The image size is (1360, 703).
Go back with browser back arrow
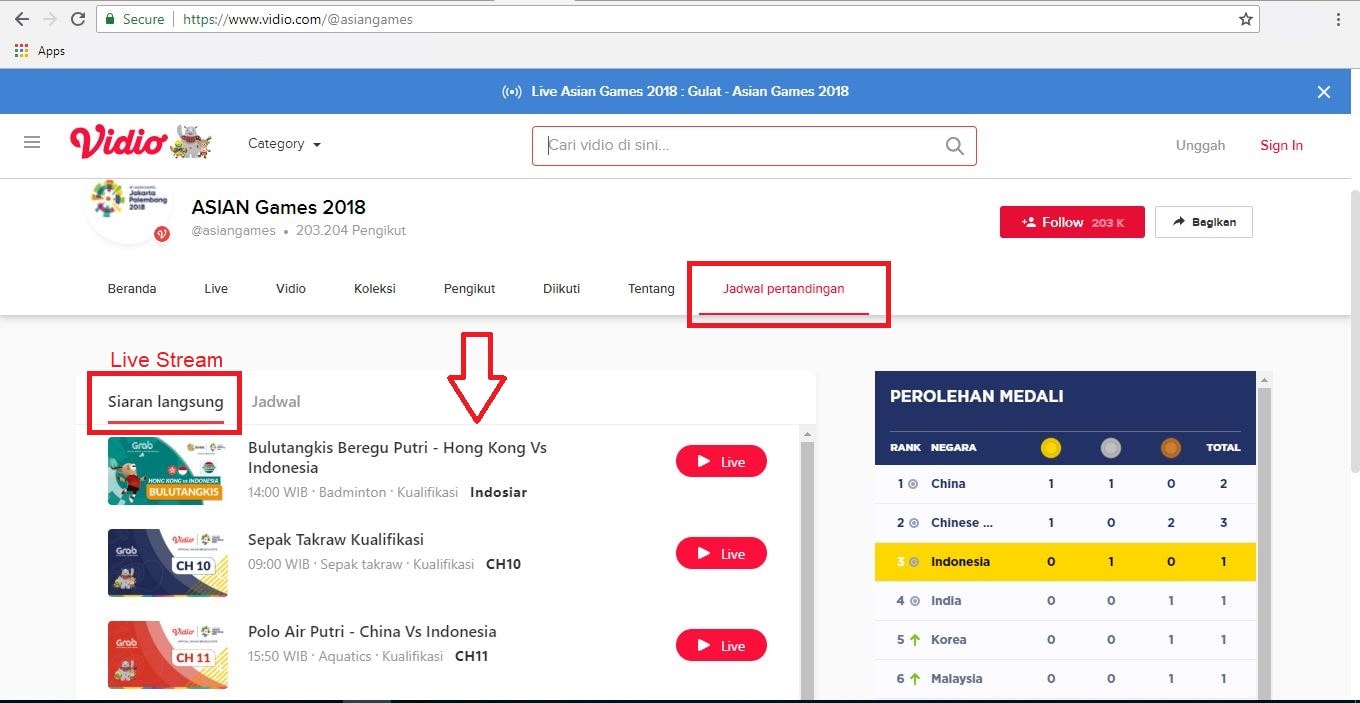pos(21,19)
